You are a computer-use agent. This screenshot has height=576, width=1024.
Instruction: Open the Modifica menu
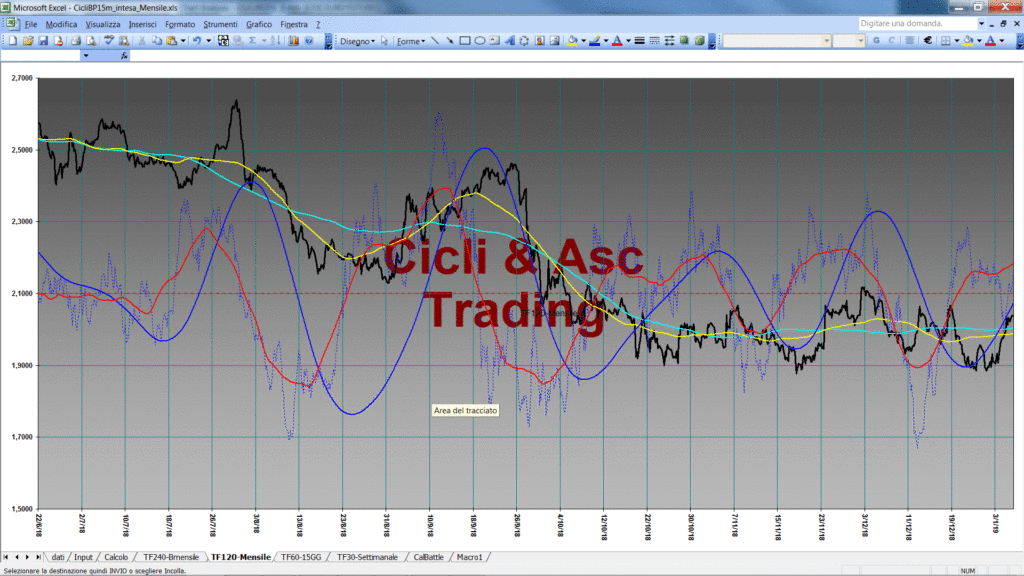(61, 24)
